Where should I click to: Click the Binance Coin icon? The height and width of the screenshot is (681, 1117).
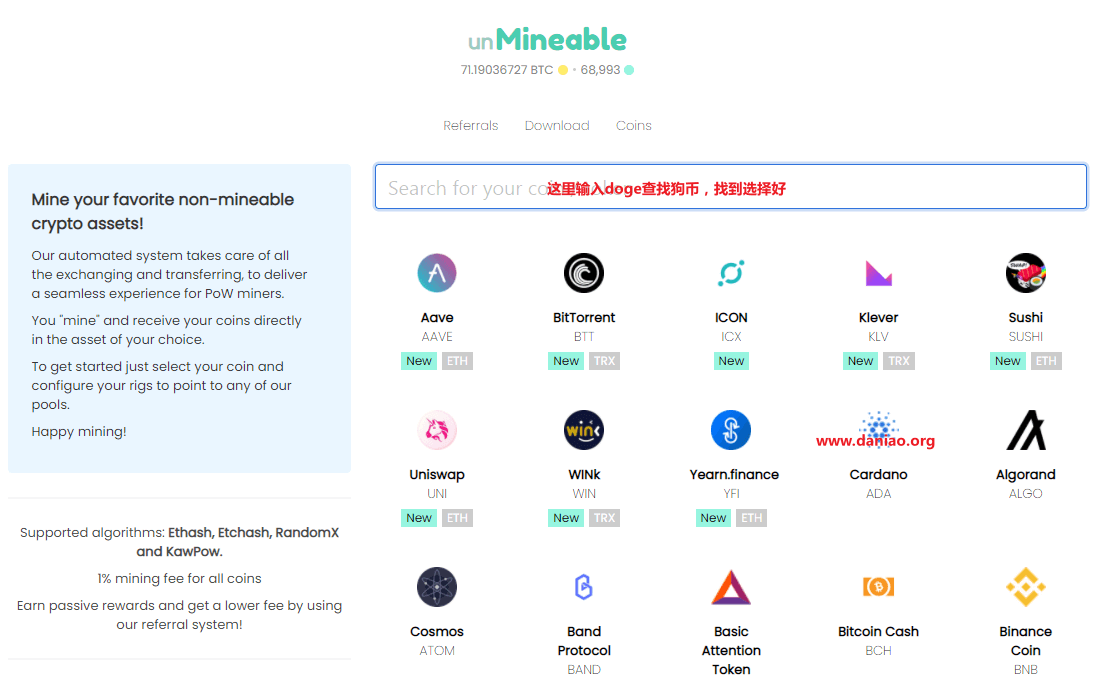[1025, 587]
